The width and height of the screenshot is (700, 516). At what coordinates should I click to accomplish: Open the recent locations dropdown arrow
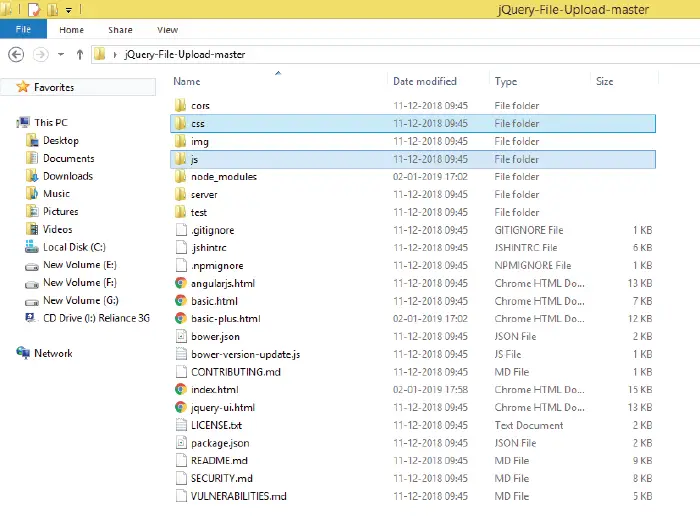(61, 54)
